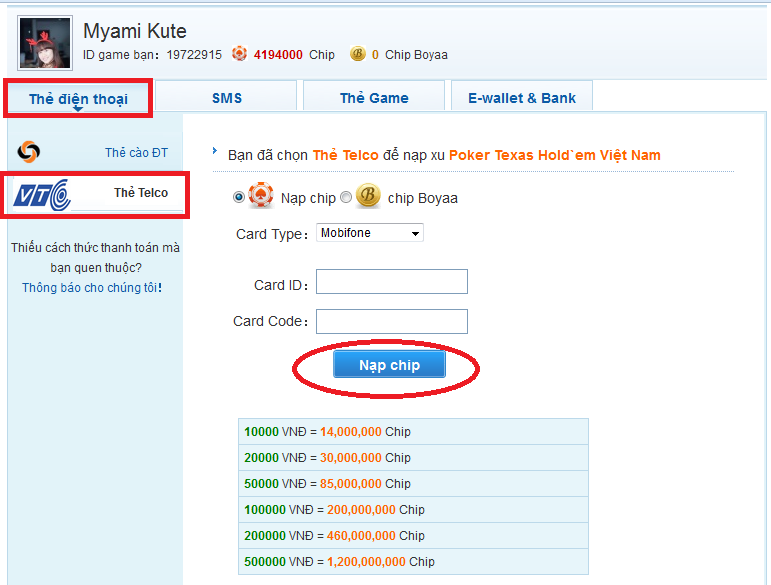Viewport: 771px width, 585px height.
Task: Click the VTC logo in sidebar
Action: point(42,195)
